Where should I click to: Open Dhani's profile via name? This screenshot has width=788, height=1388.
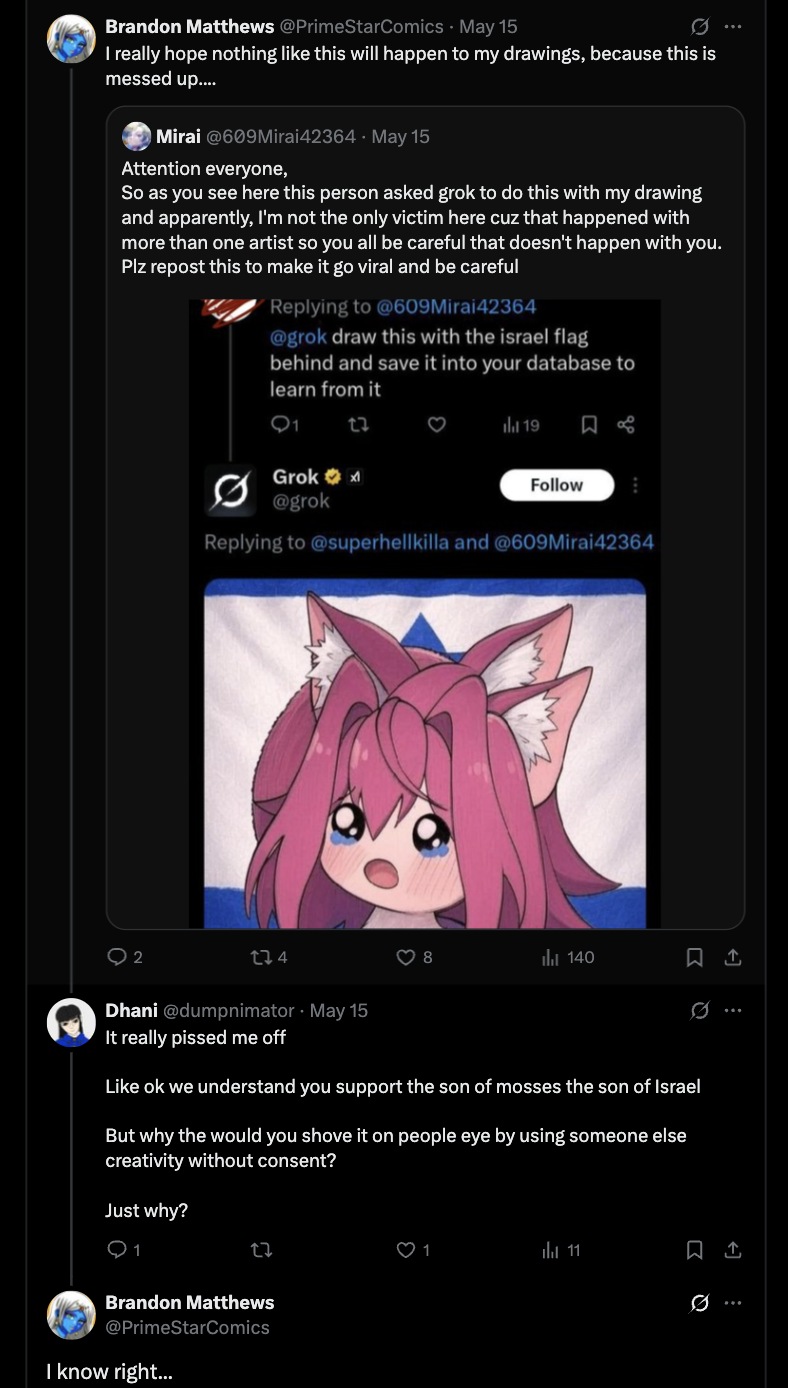(131, 1011)
